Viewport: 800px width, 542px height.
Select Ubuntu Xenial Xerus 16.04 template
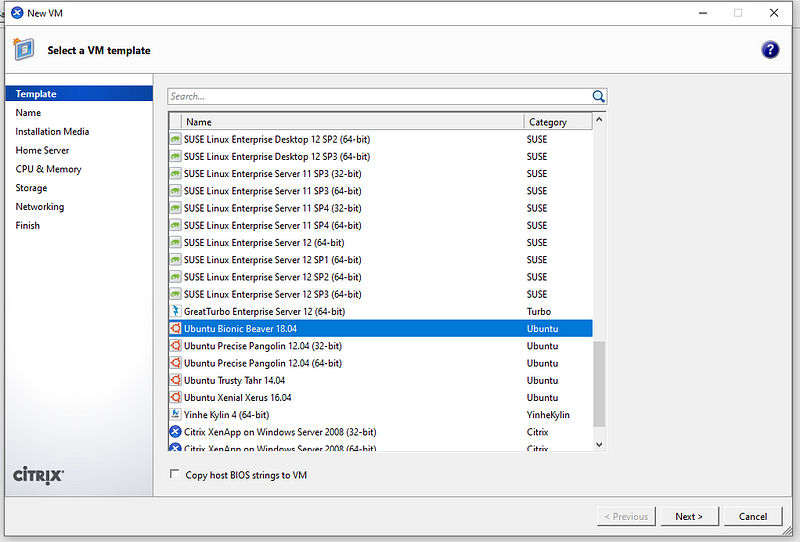pos(381,398)
